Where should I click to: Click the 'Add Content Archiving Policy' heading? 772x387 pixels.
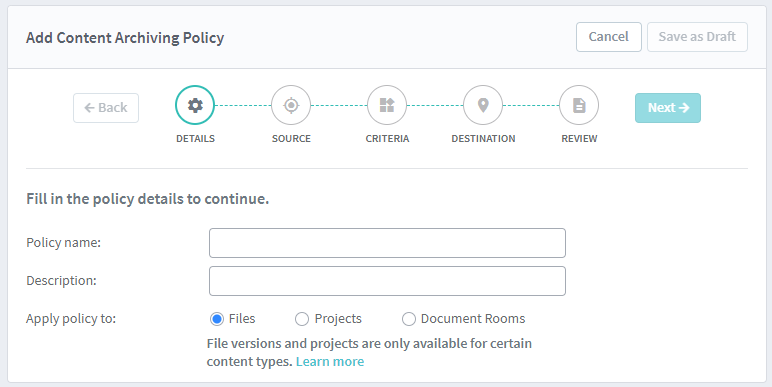coord(125,38)
